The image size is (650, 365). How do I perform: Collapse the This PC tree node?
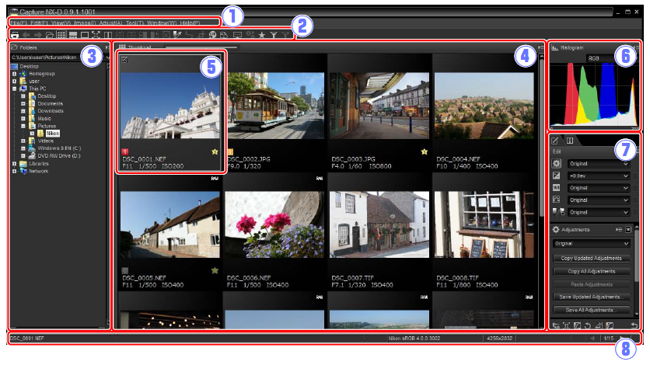(x=15, y=89)
